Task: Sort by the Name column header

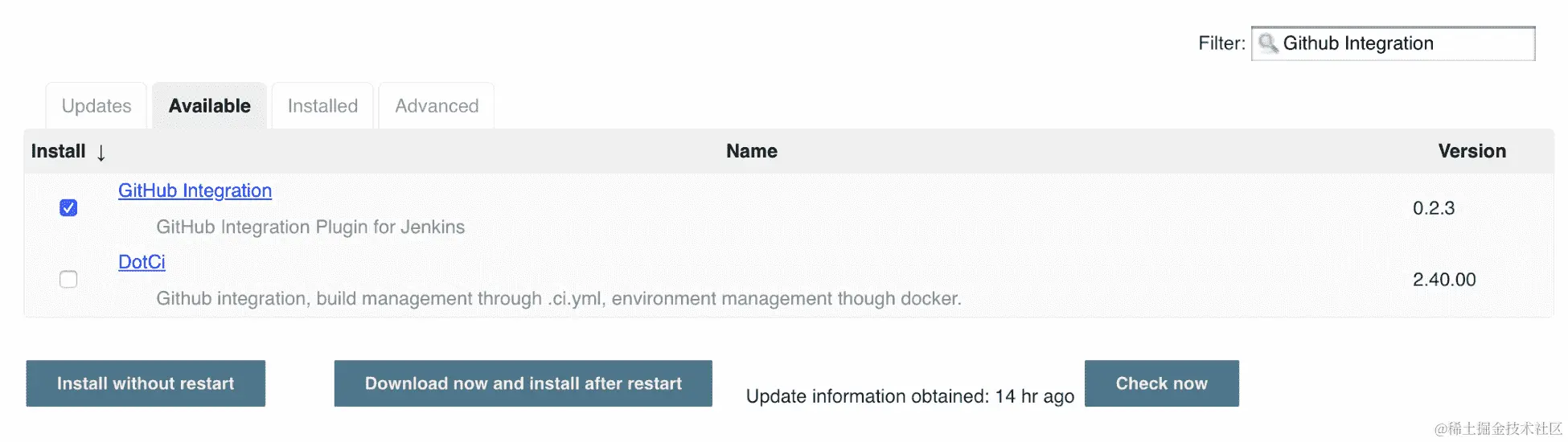Action: pos(751,151)
